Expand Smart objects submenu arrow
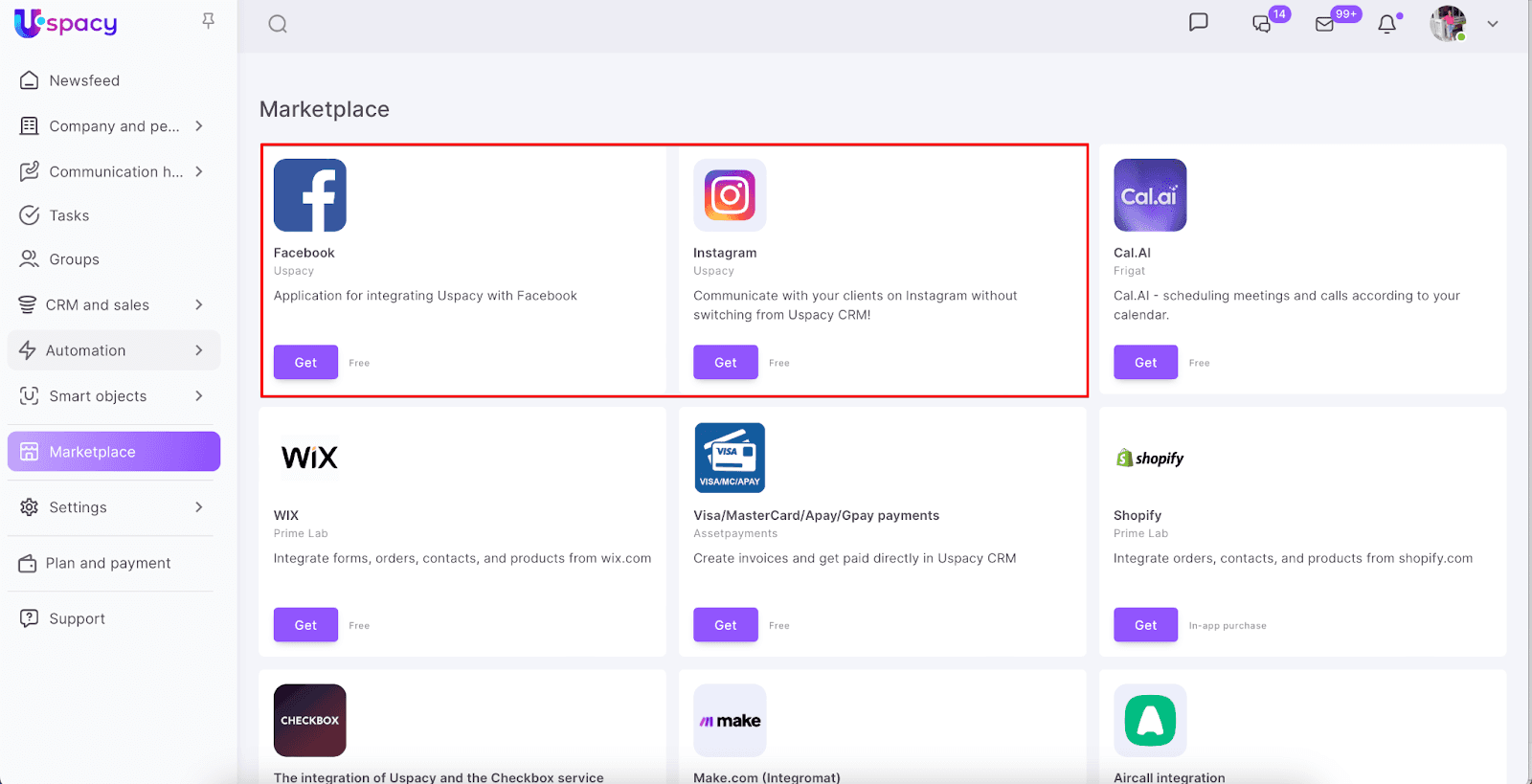The height and width of the screenshot is (784, 1532). tap(199, 396)
